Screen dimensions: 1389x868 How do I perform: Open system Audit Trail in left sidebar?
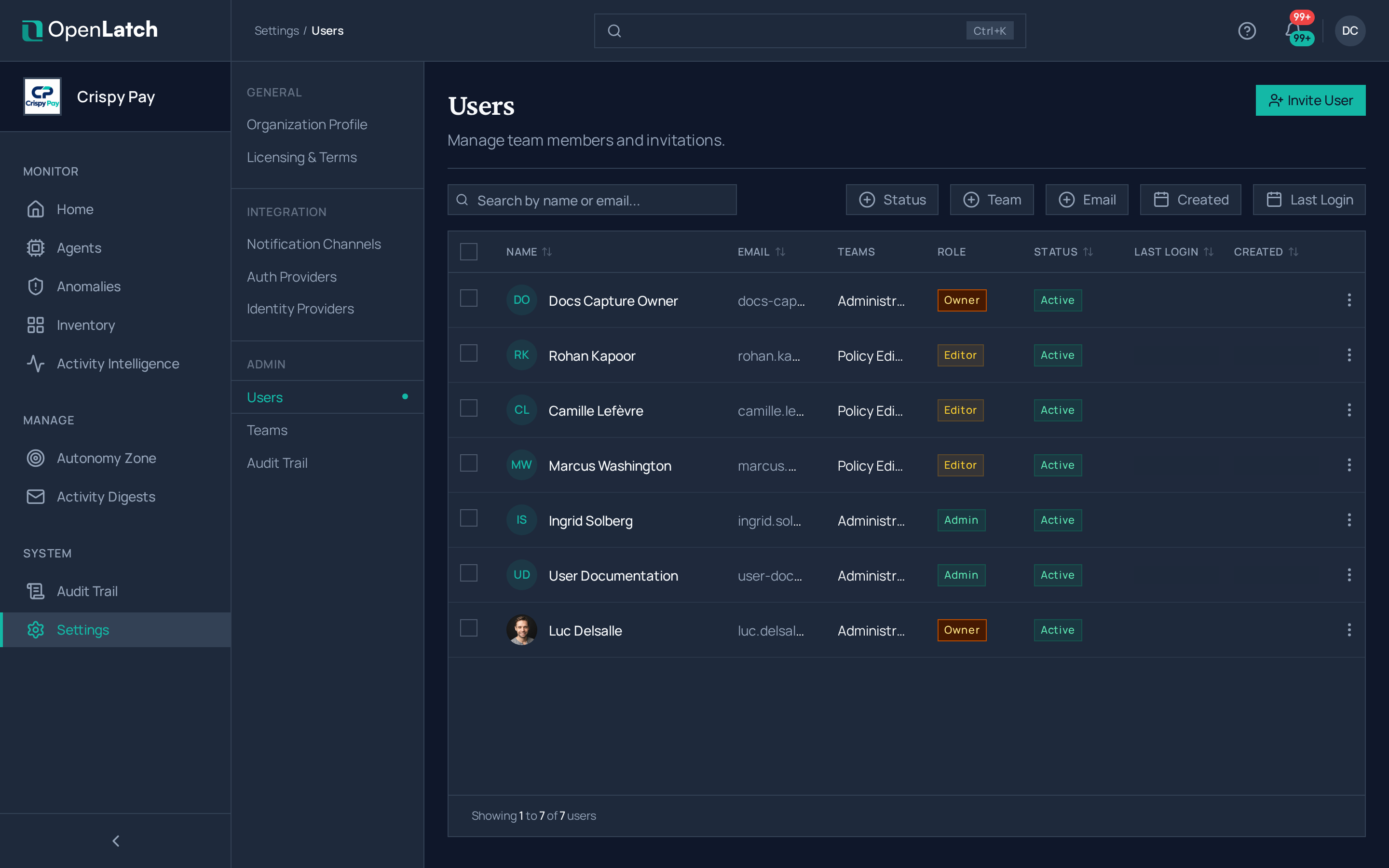(x=115, y=591)
